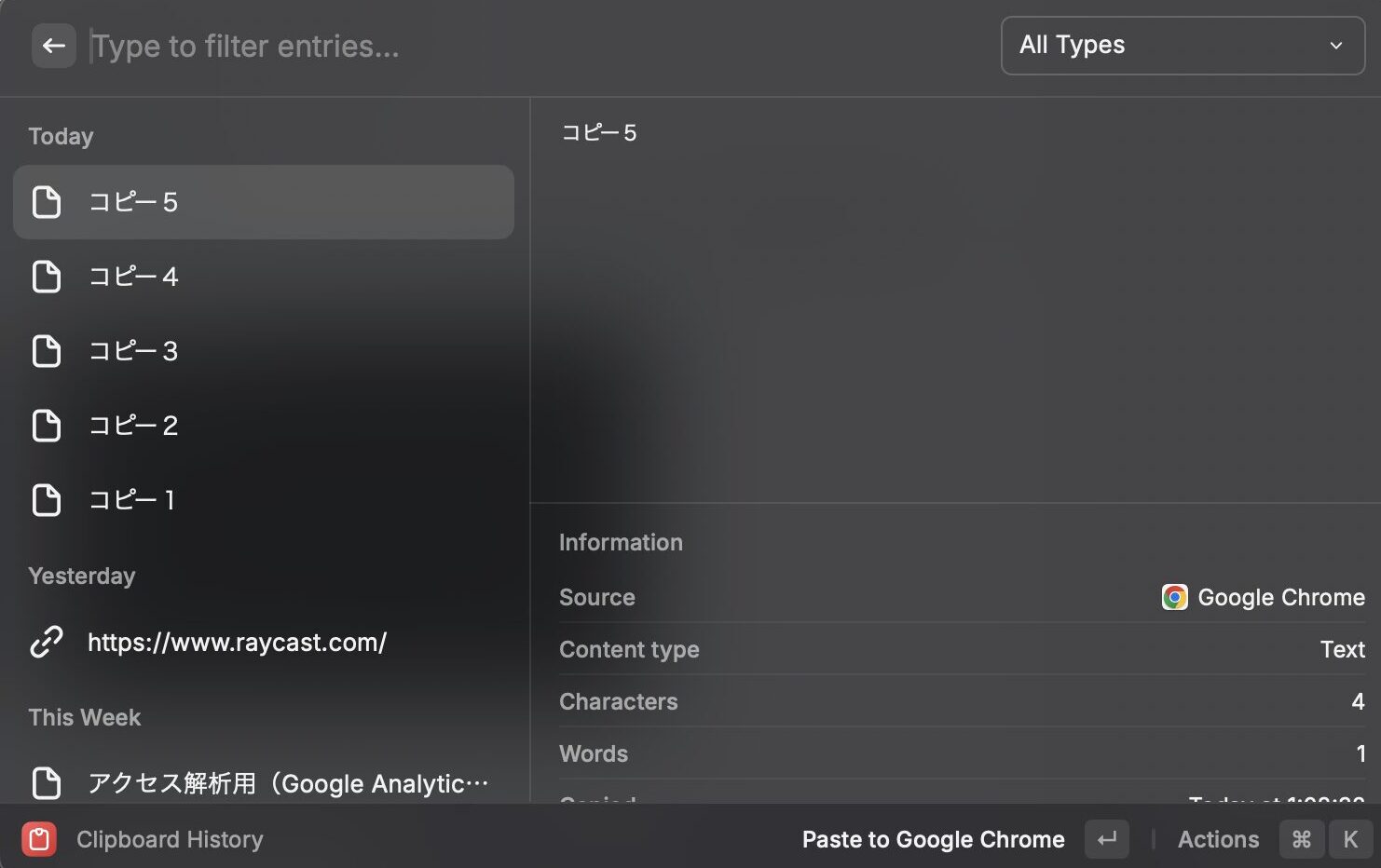Click the link icon beside raycast.com URL
Screen dimensions: 1381x868
coord(47,642)
